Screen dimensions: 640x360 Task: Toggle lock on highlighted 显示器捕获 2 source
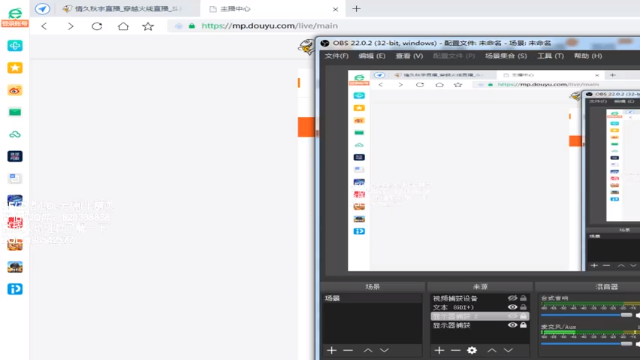(523, 316)
